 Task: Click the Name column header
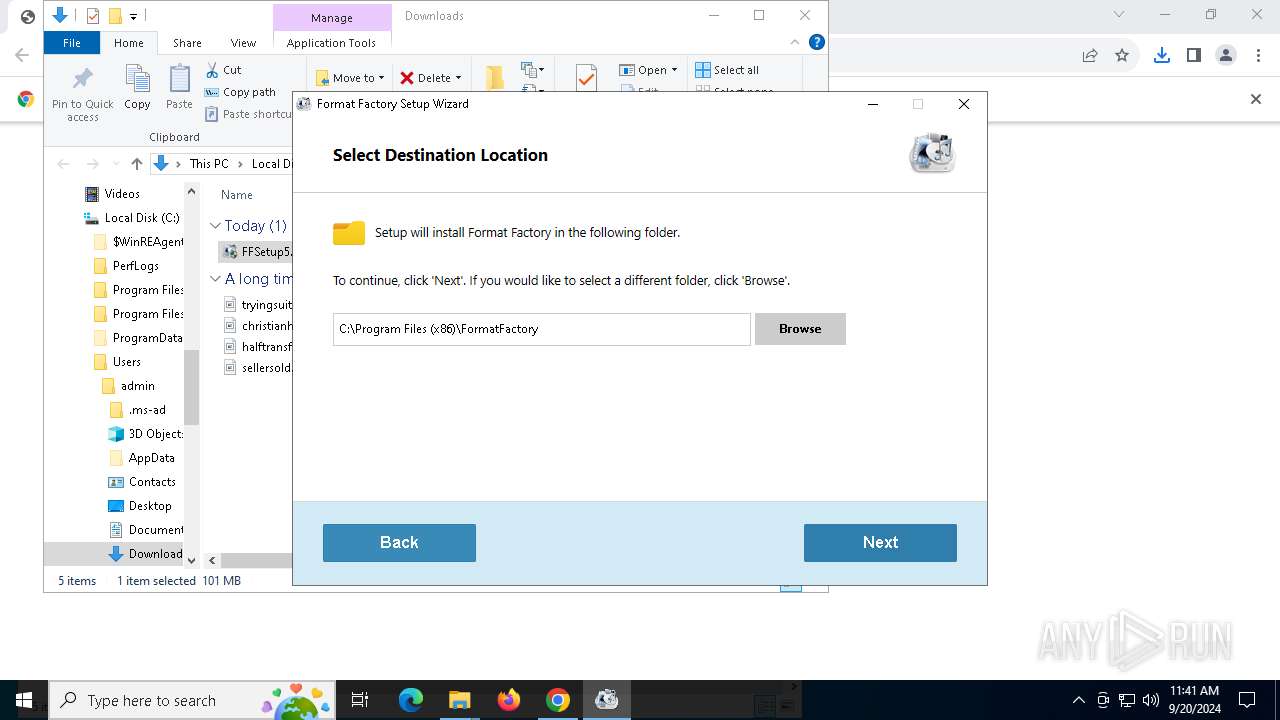click(237, 195)
